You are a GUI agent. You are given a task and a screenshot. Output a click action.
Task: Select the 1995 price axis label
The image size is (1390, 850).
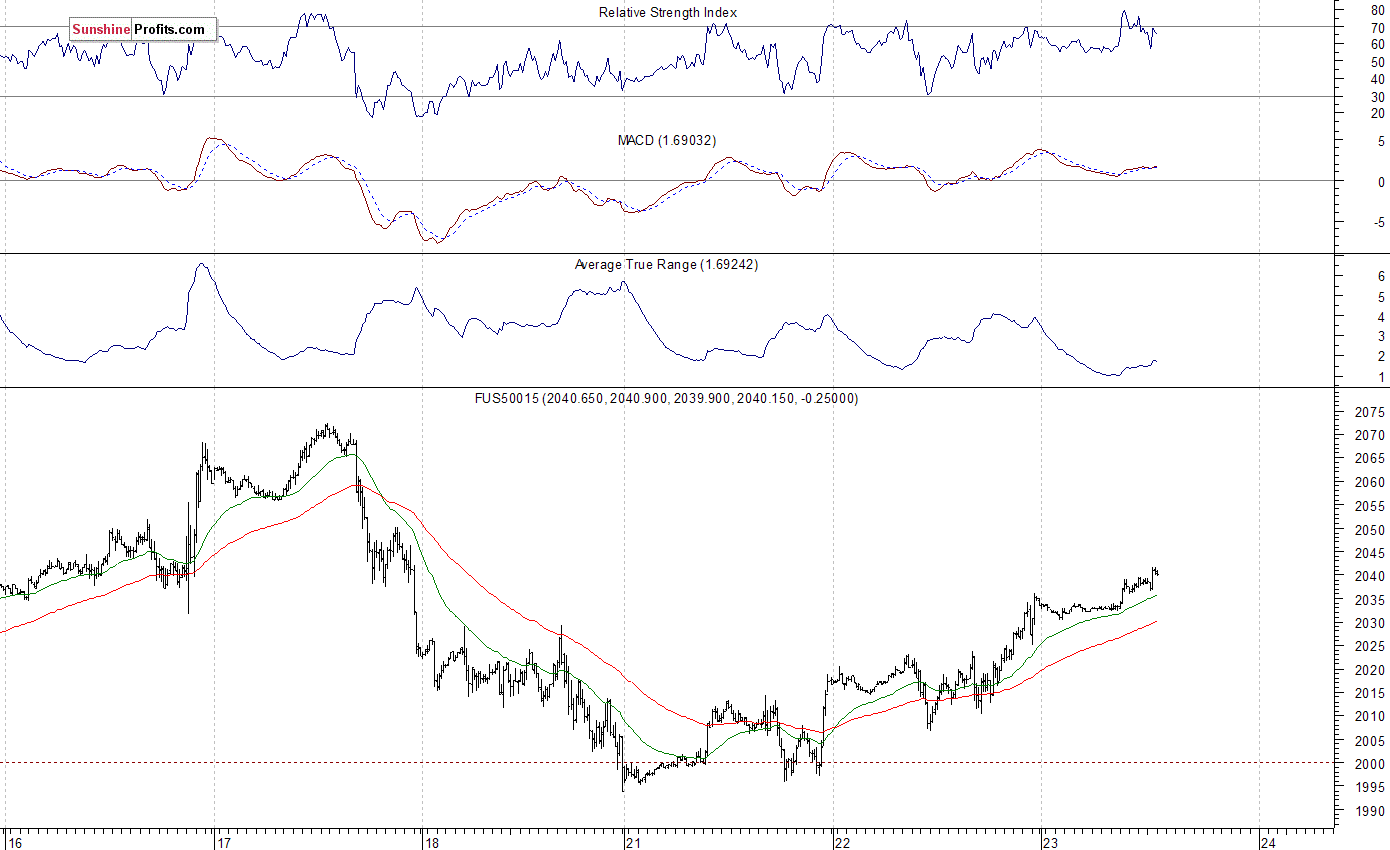(1369, 788)
